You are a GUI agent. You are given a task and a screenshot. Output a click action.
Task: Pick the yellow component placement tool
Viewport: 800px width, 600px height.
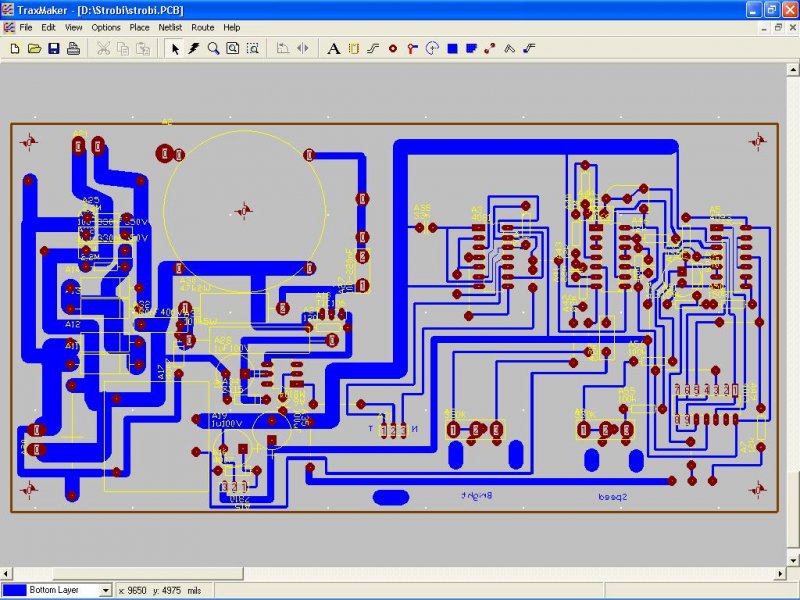point(353,48)
